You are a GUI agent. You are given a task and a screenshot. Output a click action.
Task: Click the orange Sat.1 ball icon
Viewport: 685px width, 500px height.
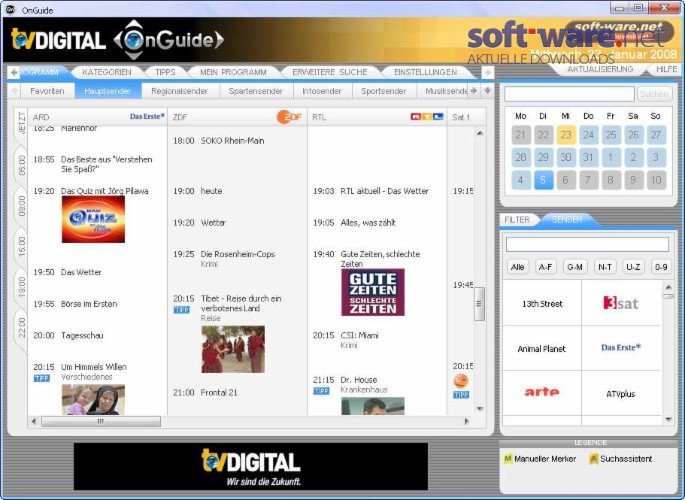click(461, 381)
